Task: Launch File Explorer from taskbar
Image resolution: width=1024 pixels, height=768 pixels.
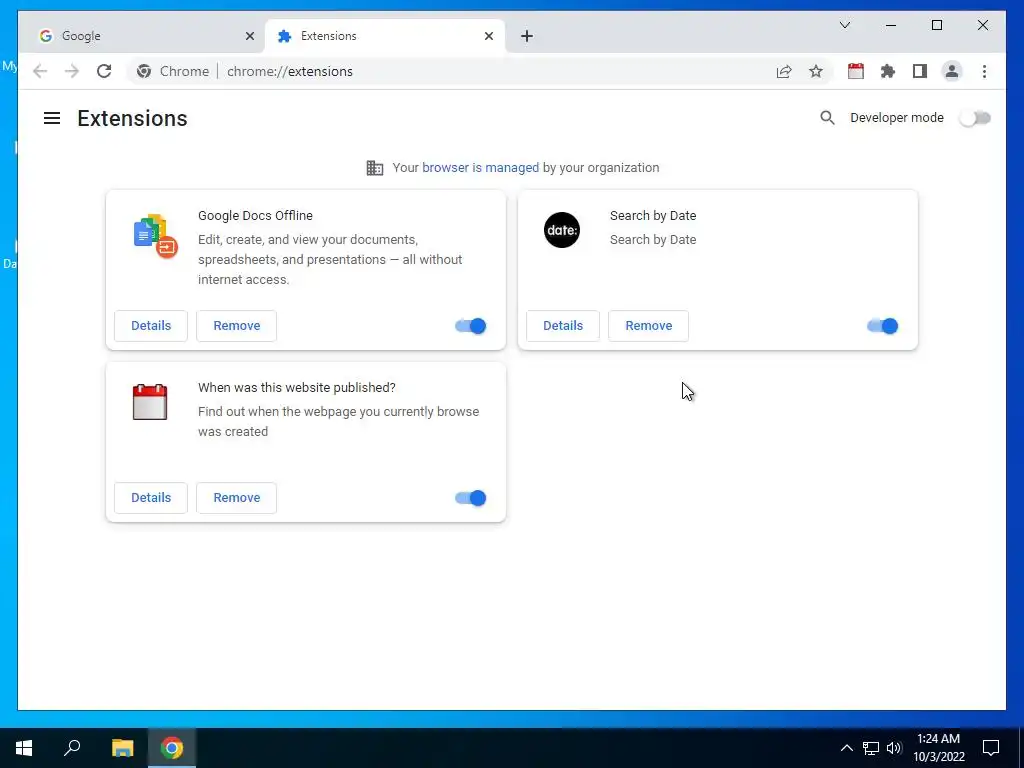Action: 122,748
